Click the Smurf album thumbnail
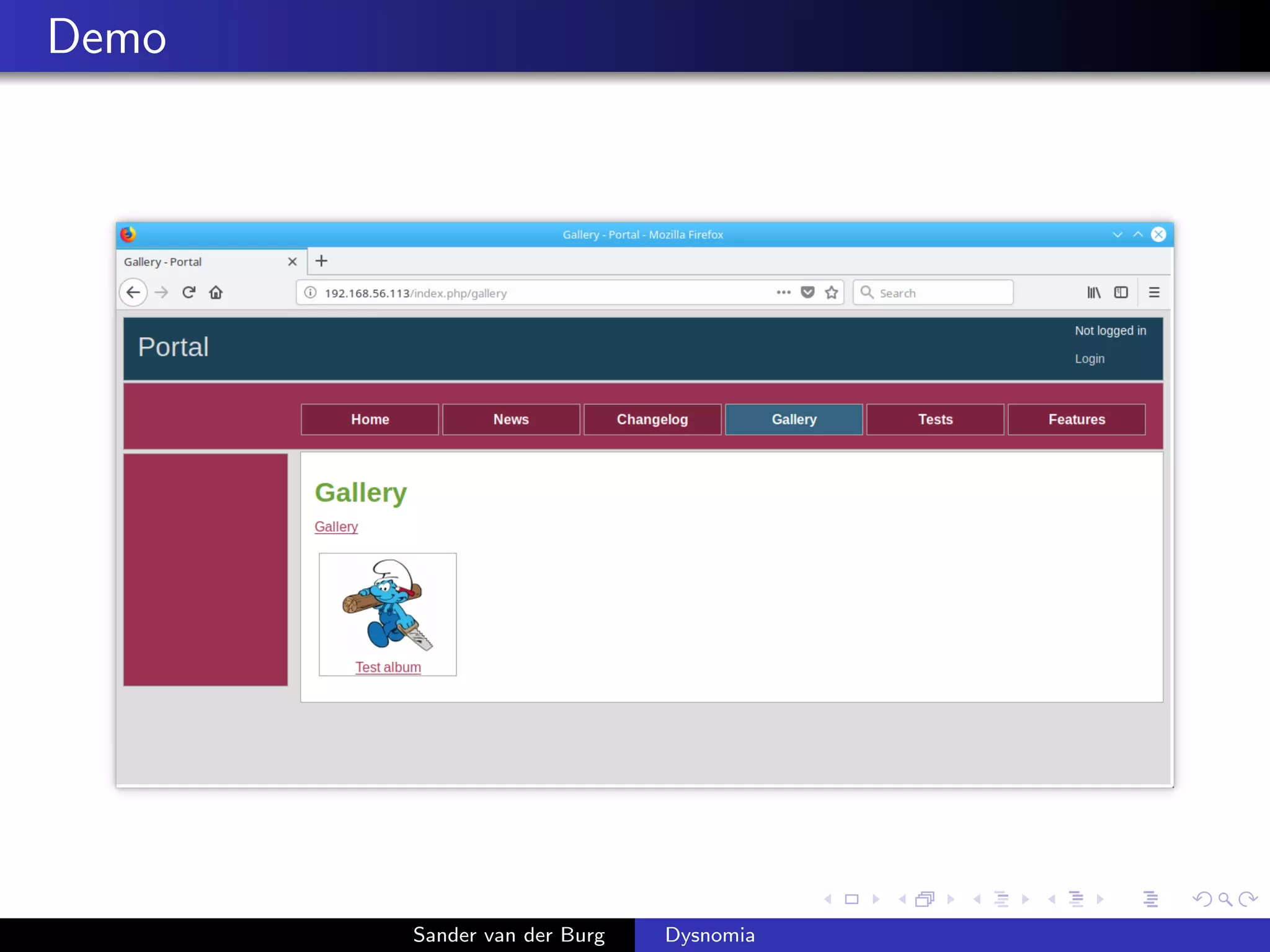Viewport: 1270px width, 952px height. pyautogui.click(x=388, y=605)
